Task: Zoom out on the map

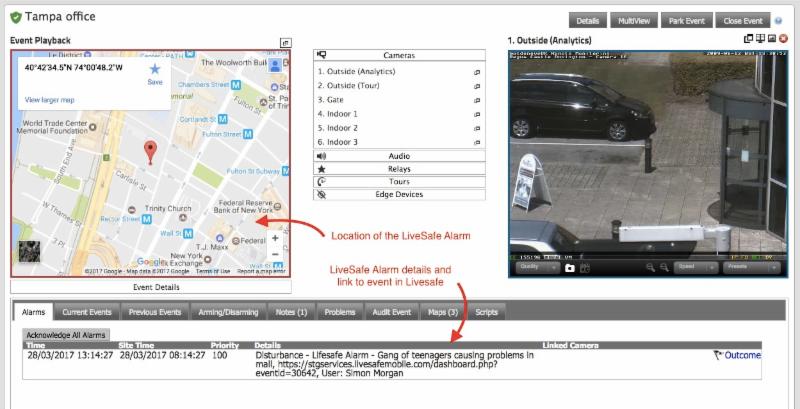Action: 275,254
